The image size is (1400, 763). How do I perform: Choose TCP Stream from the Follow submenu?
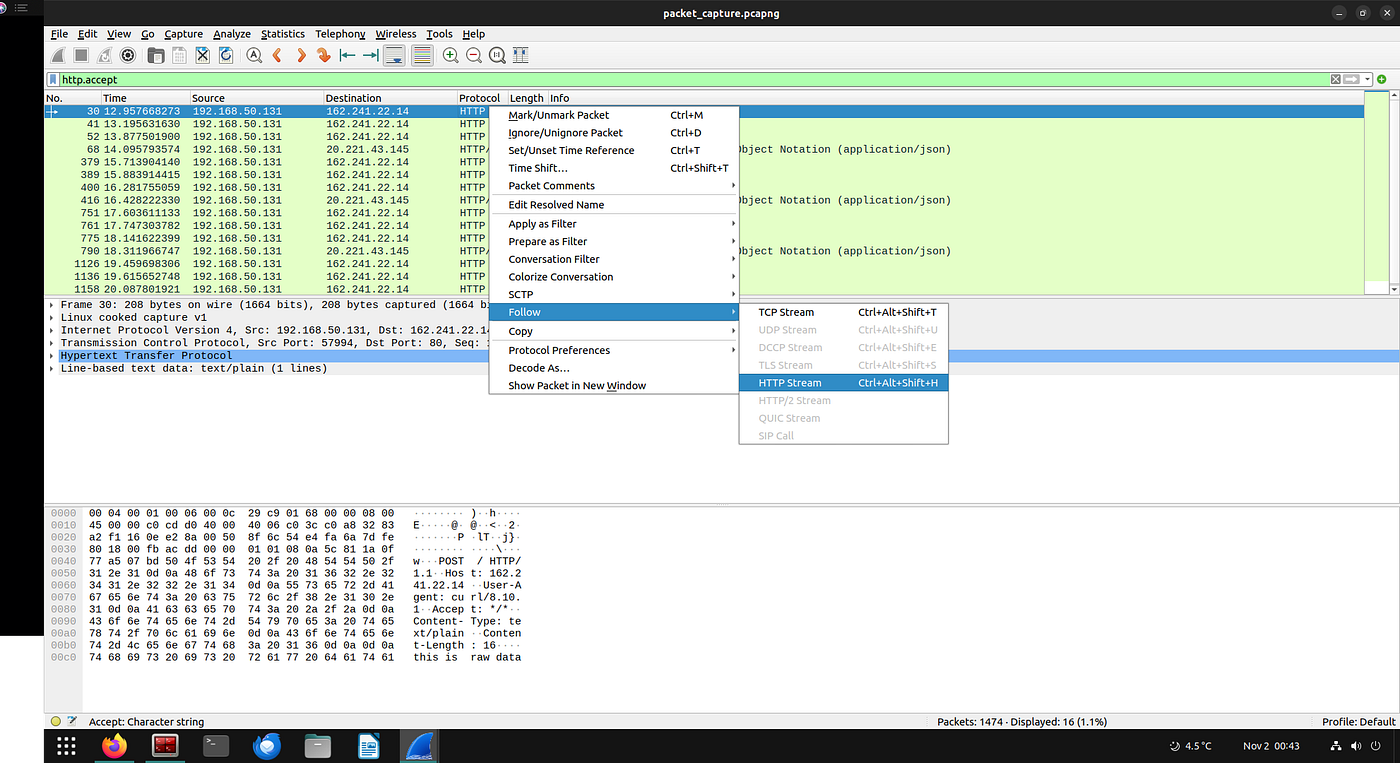click(x=843, y=312)
